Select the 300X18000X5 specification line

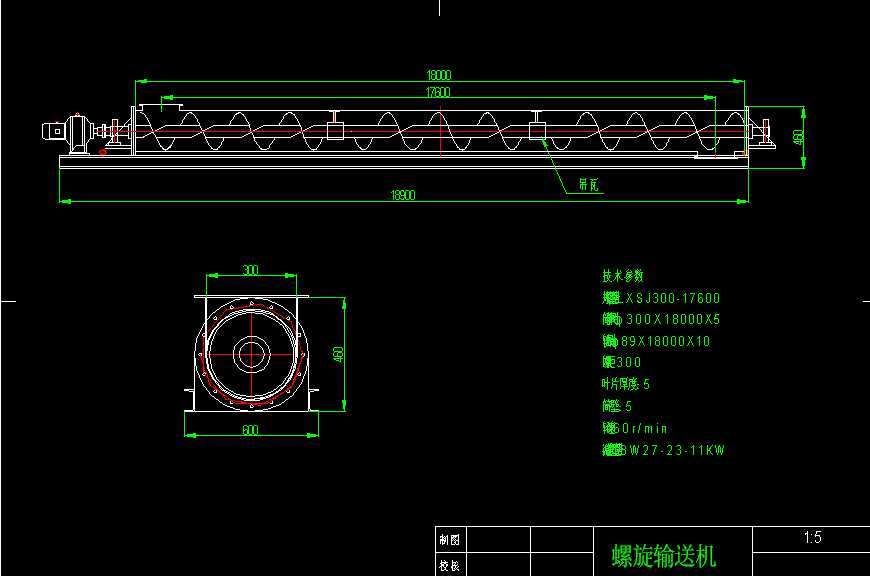coord(661,320)
